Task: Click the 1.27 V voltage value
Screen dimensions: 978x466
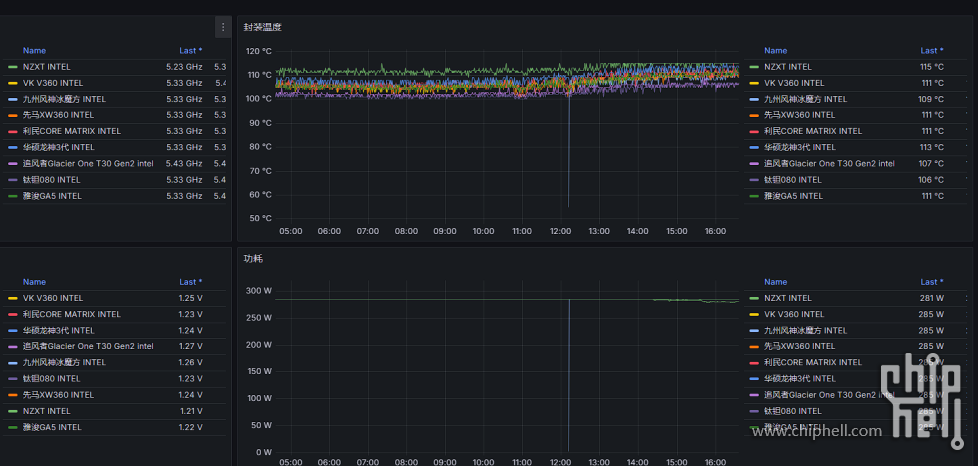Action: click(x=190, y=346)
